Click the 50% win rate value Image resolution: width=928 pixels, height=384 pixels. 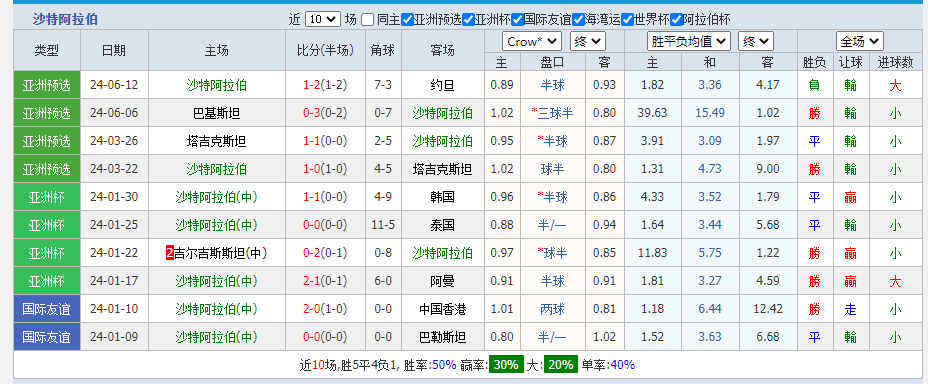coord(444,365)
